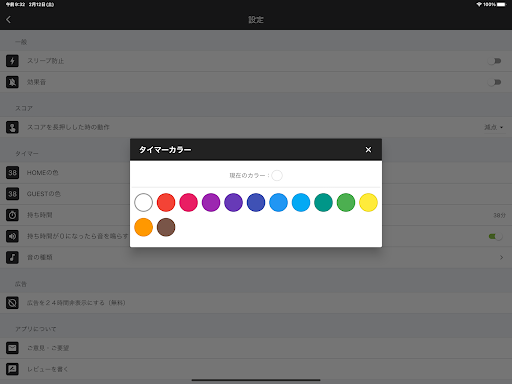
Task: Pick the orange color swatch
Action: pos(143,227)
